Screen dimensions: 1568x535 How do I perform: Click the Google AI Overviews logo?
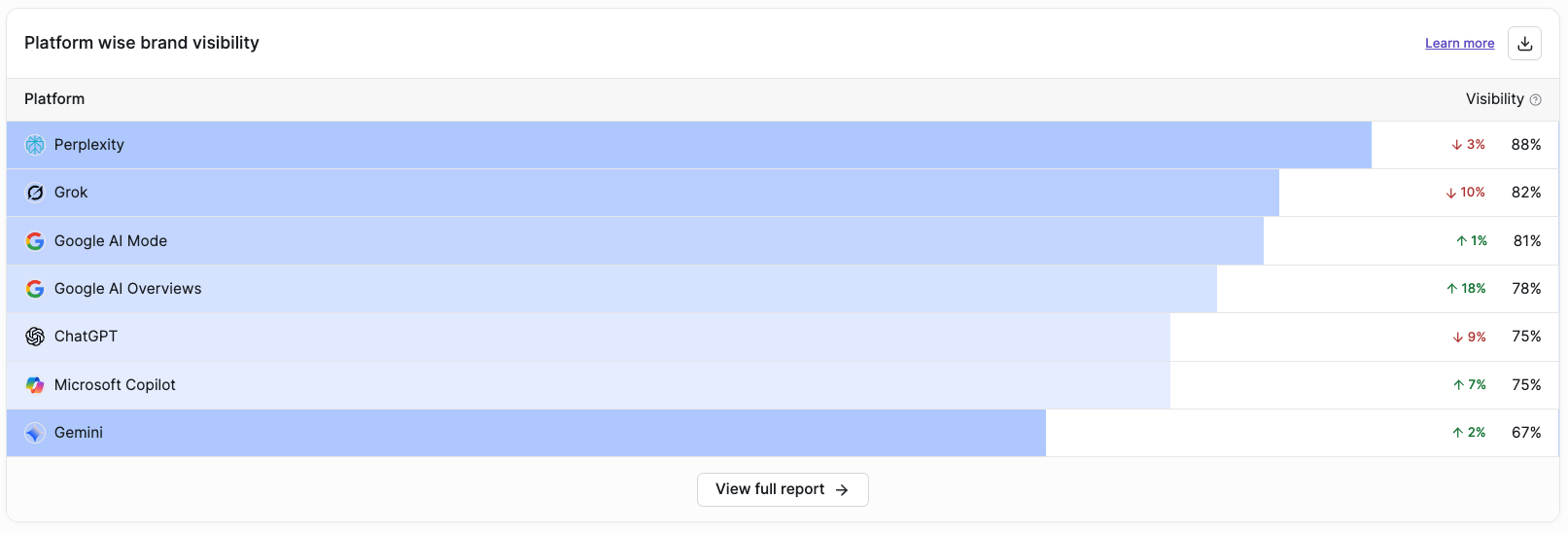tap(35, 289)
